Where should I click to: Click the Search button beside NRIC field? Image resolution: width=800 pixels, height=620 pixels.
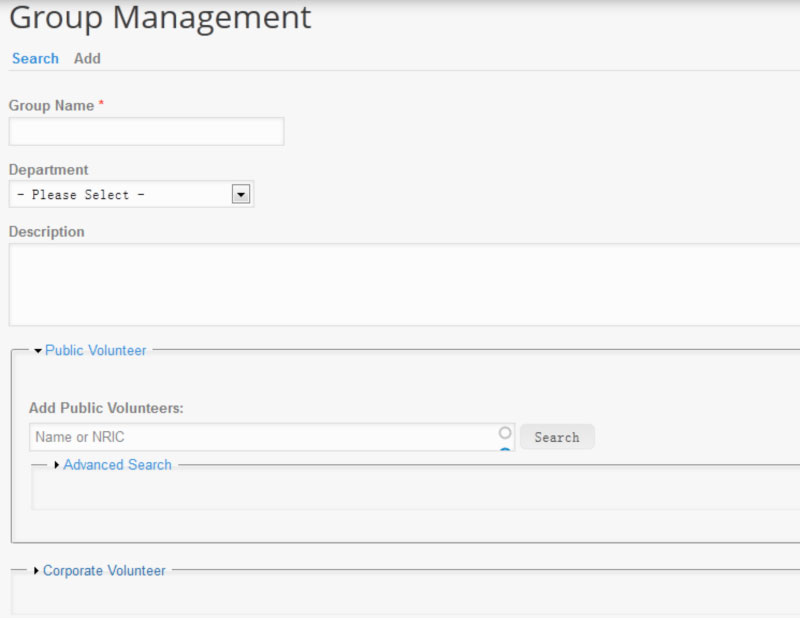click(x=557, y=437)
